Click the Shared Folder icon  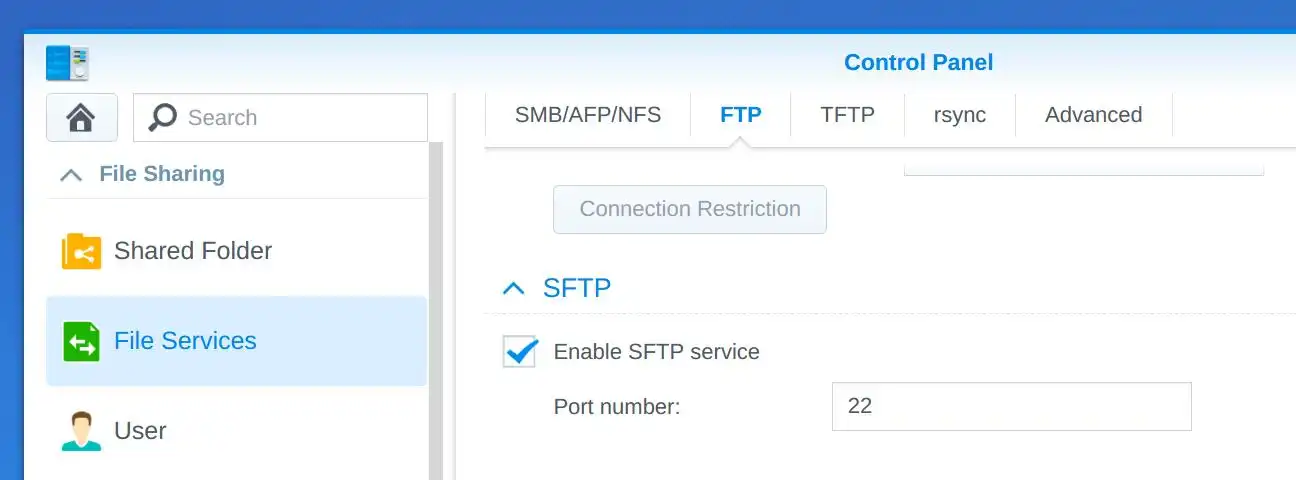81,251
